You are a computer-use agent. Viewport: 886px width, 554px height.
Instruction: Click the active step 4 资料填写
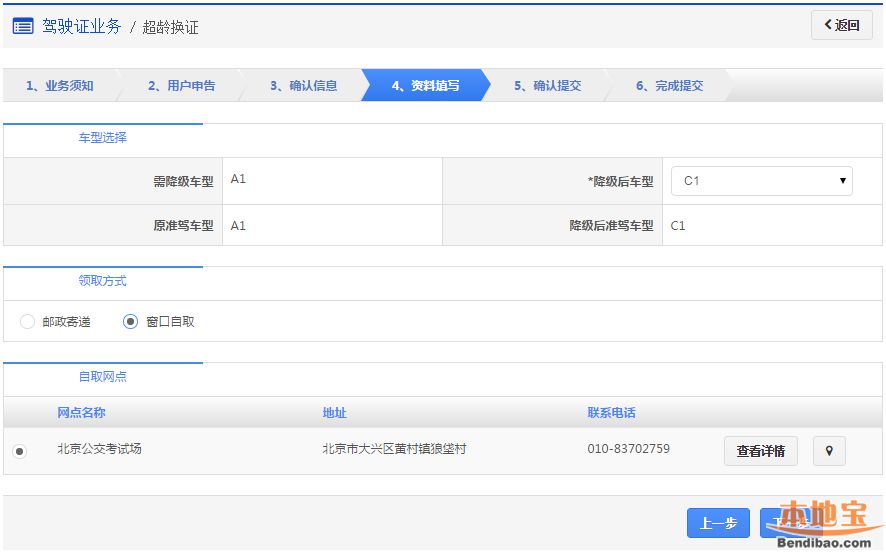tap(425, 86)
